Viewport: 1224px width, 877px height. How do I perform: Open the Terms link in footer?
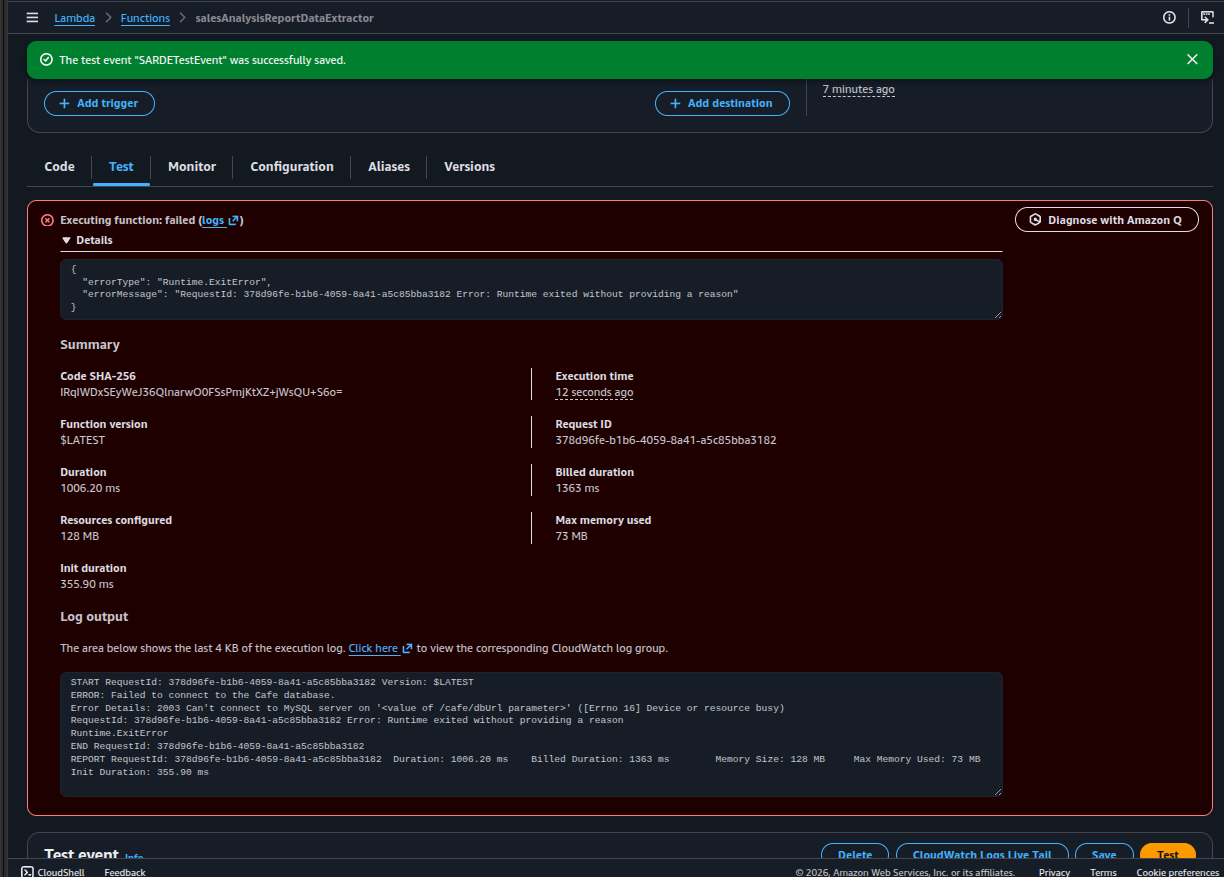click(1103, 872)
